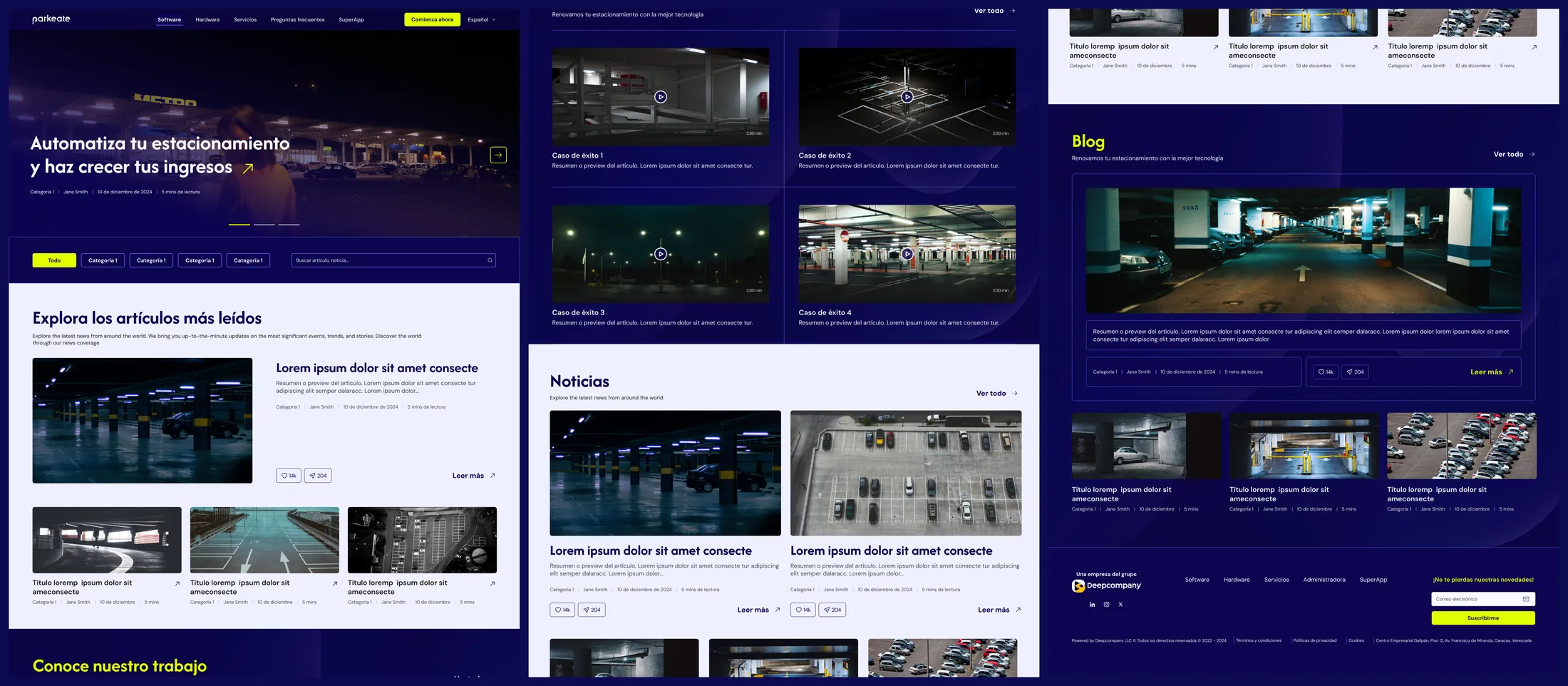Play the Caso de éxito 1 video
This screenshot has height=686, width=1568.
pos(661,97)
